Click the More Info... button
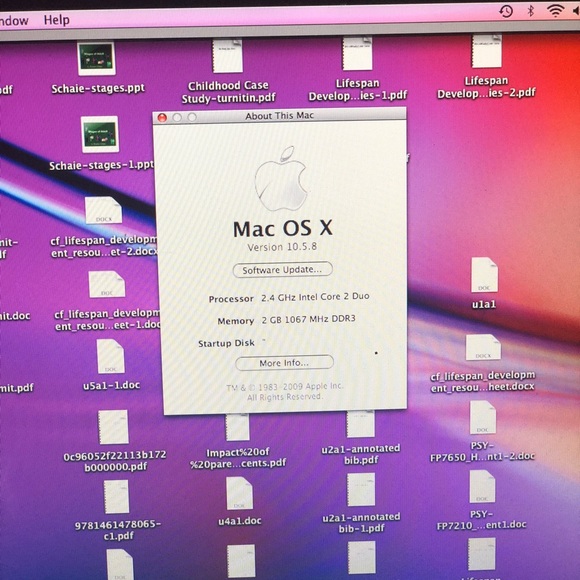Screen dimensions: 580x580 click(x=284, y=363)
